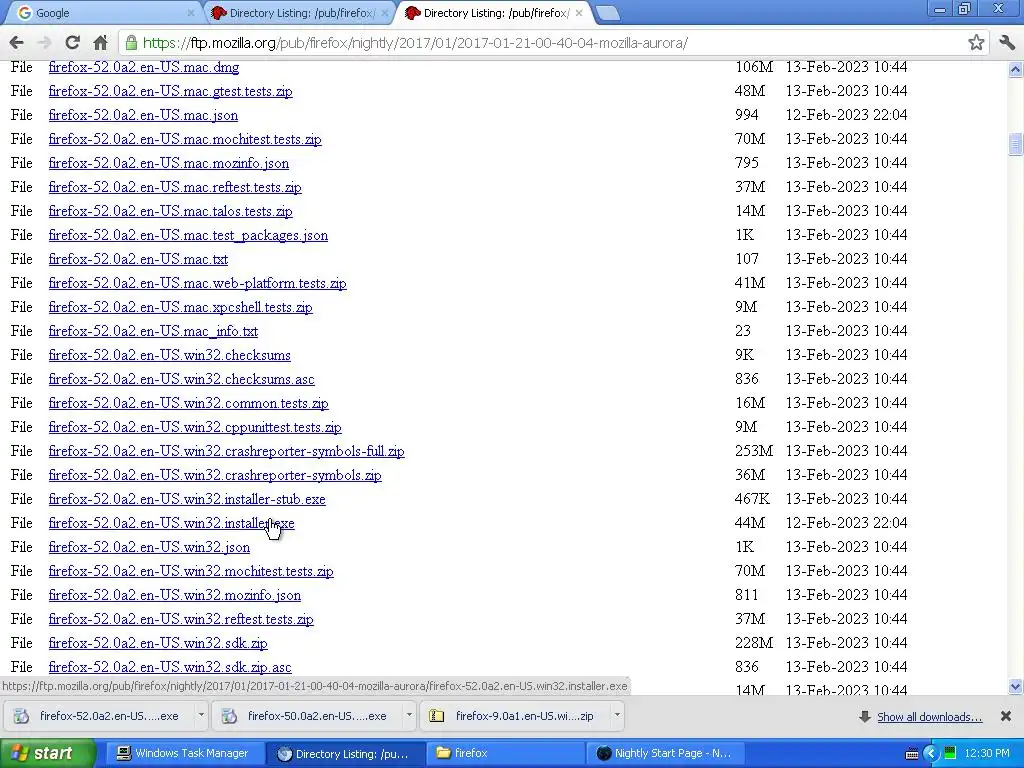Download the win32.installer-stub.exe file

point(187,499)
